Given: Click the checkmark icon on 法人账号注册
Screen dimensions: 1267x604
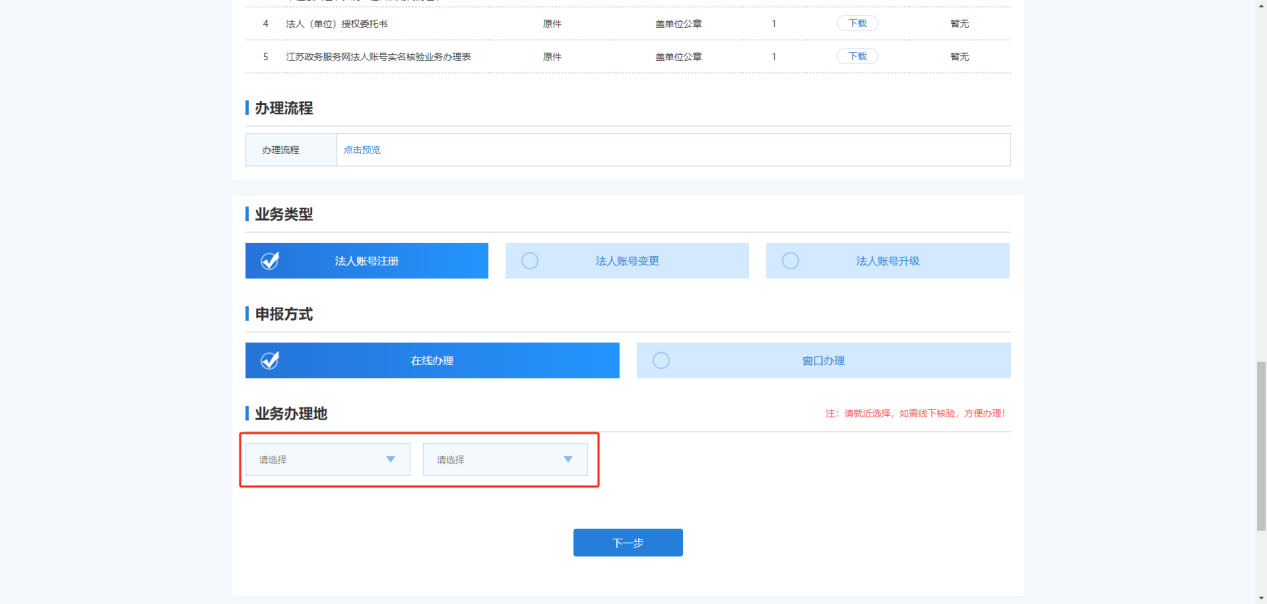Looking at the screenshot, I should click(x=270, y=261).
